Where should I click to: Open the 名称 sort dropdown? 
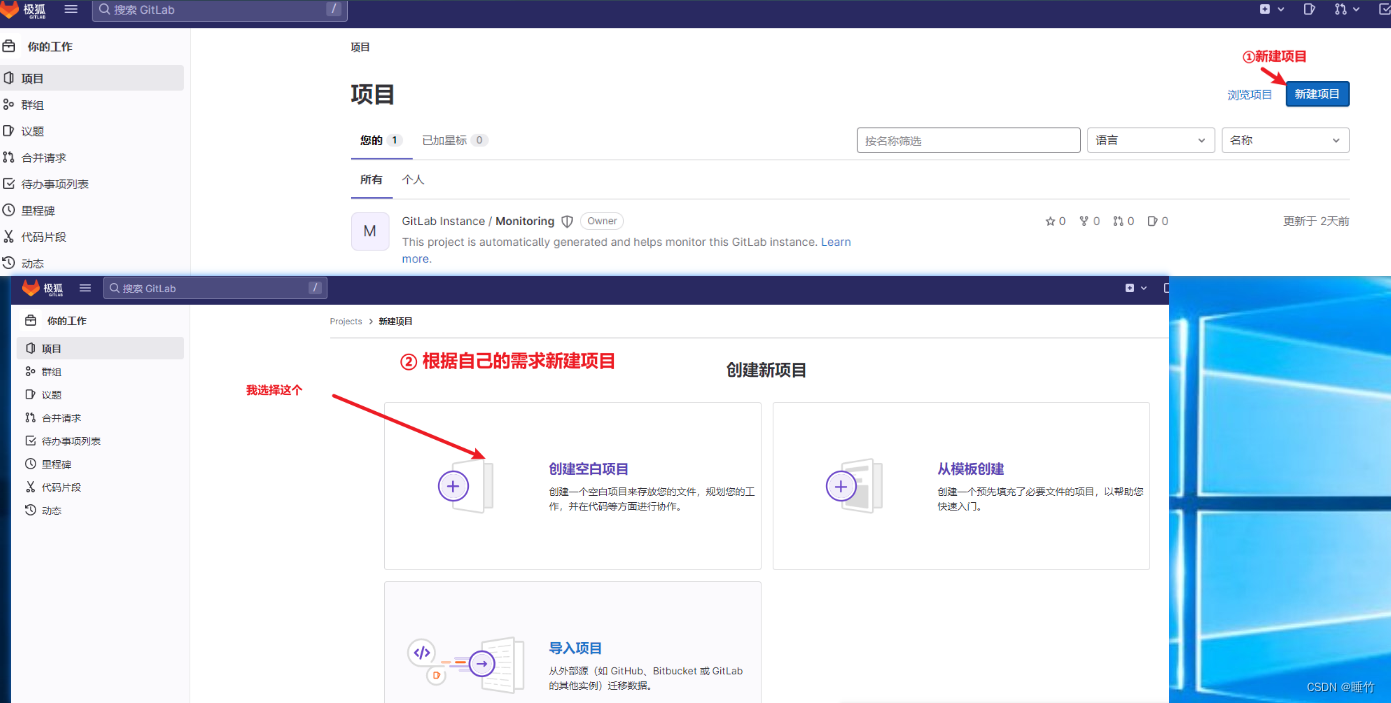1286,141
